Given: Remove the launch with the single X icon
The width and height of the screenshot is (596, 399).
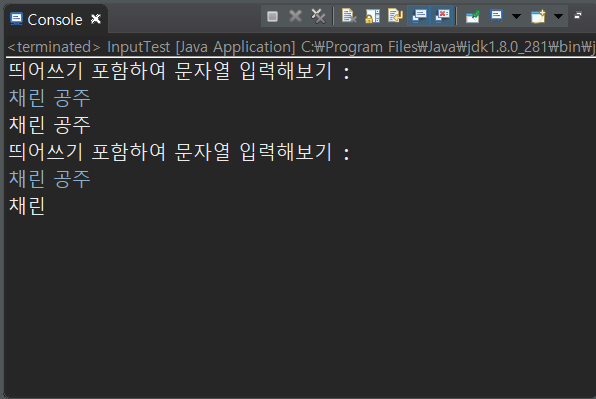Looking at the screenshot, I should click(x=295, y=16).
